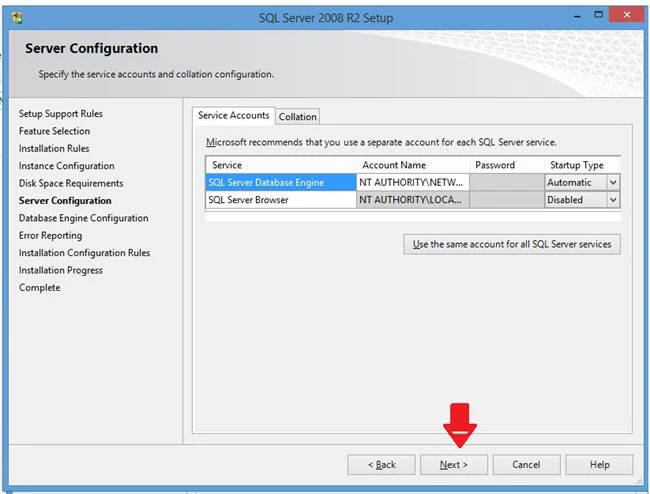
Task: Click the Service column header
Action: (281, 165)
